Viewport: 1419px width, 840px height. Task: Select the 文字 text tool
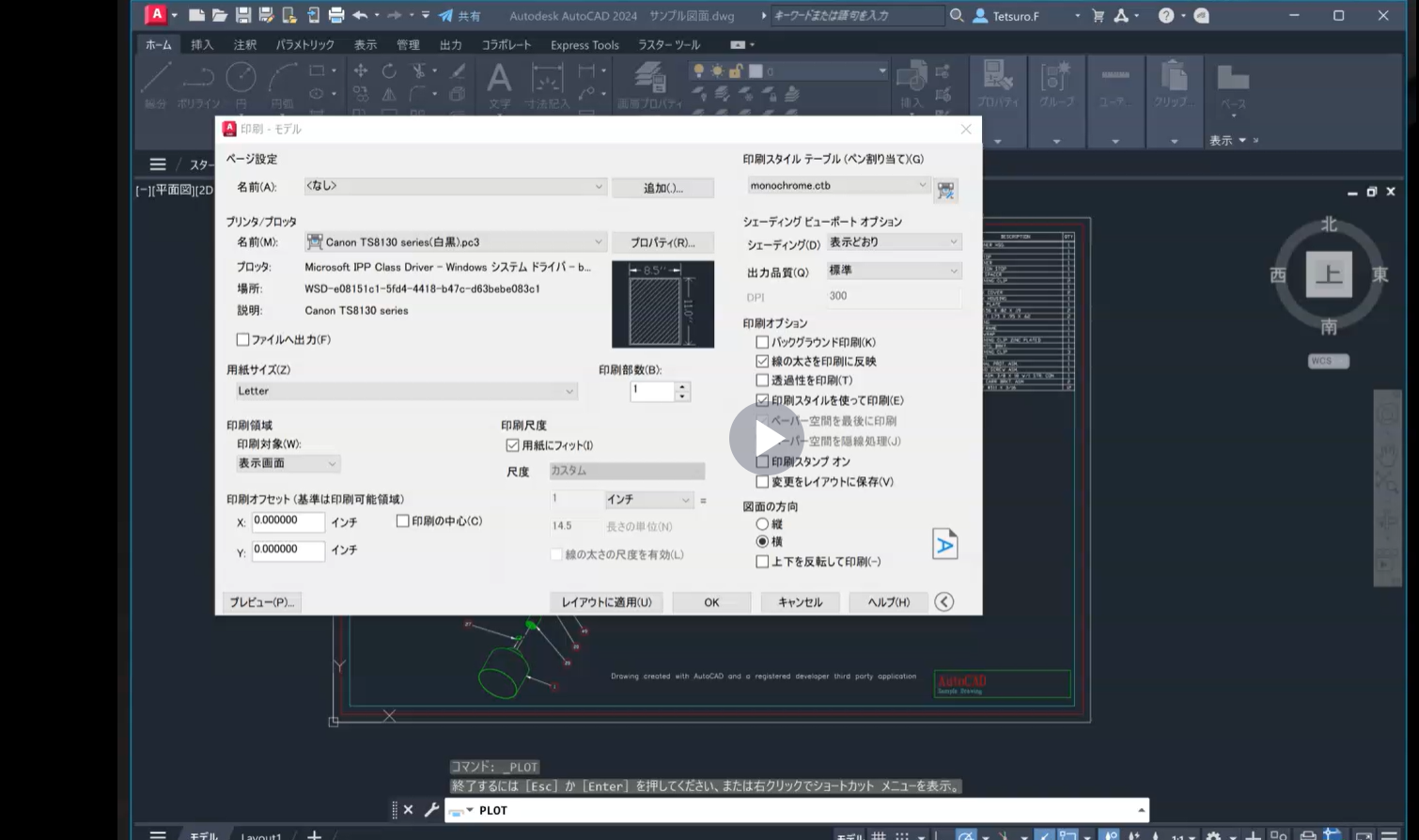(499, 85)
